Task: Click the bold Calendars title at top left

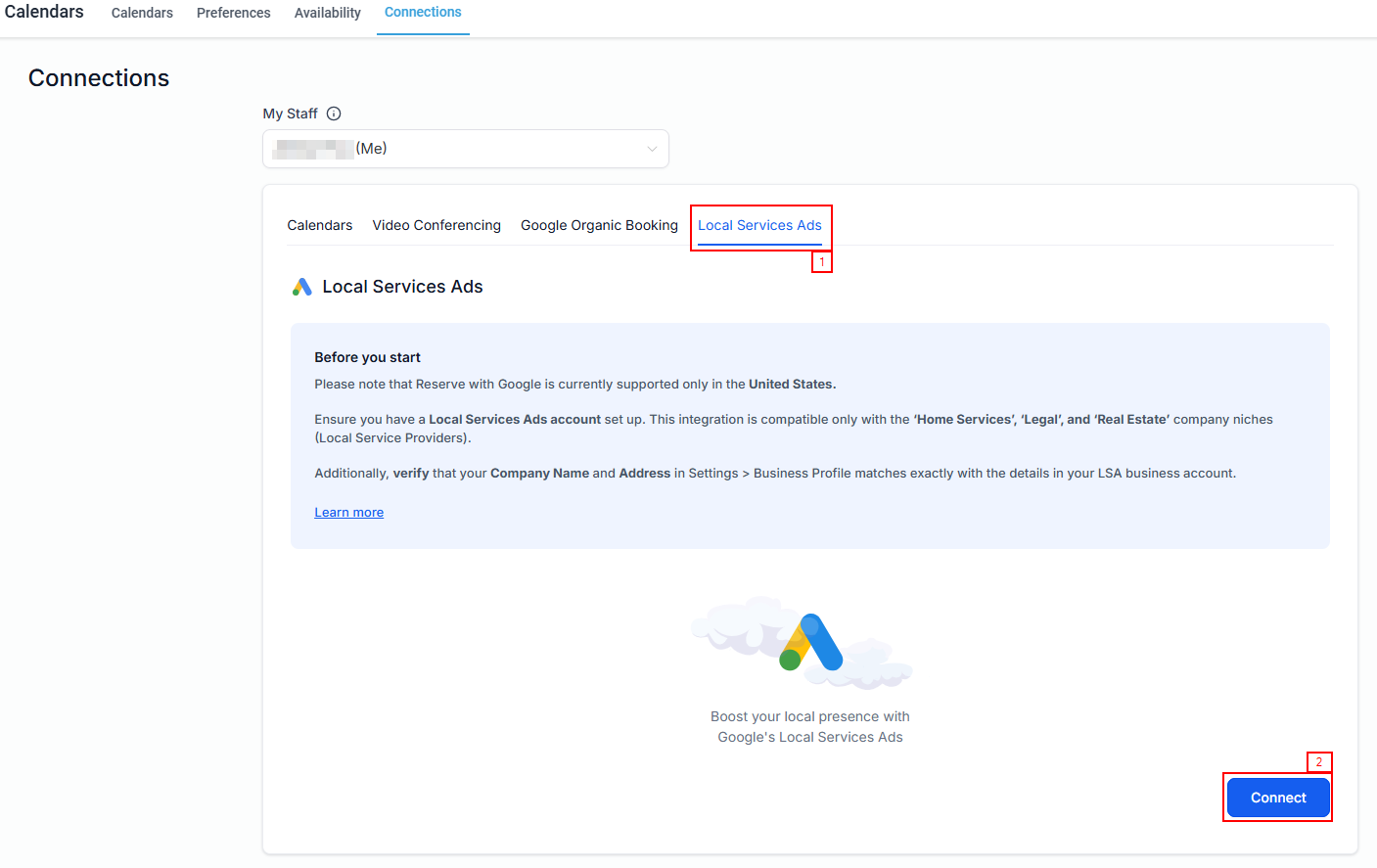Action: click(44, 12)
